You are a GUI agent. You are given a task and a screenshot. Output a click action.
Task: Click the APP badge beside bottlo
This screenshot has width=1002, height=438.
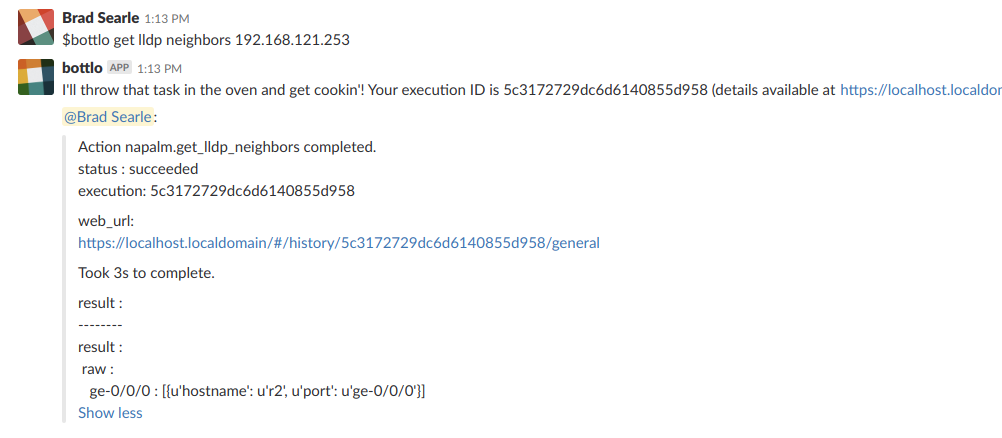click(119, 68)
